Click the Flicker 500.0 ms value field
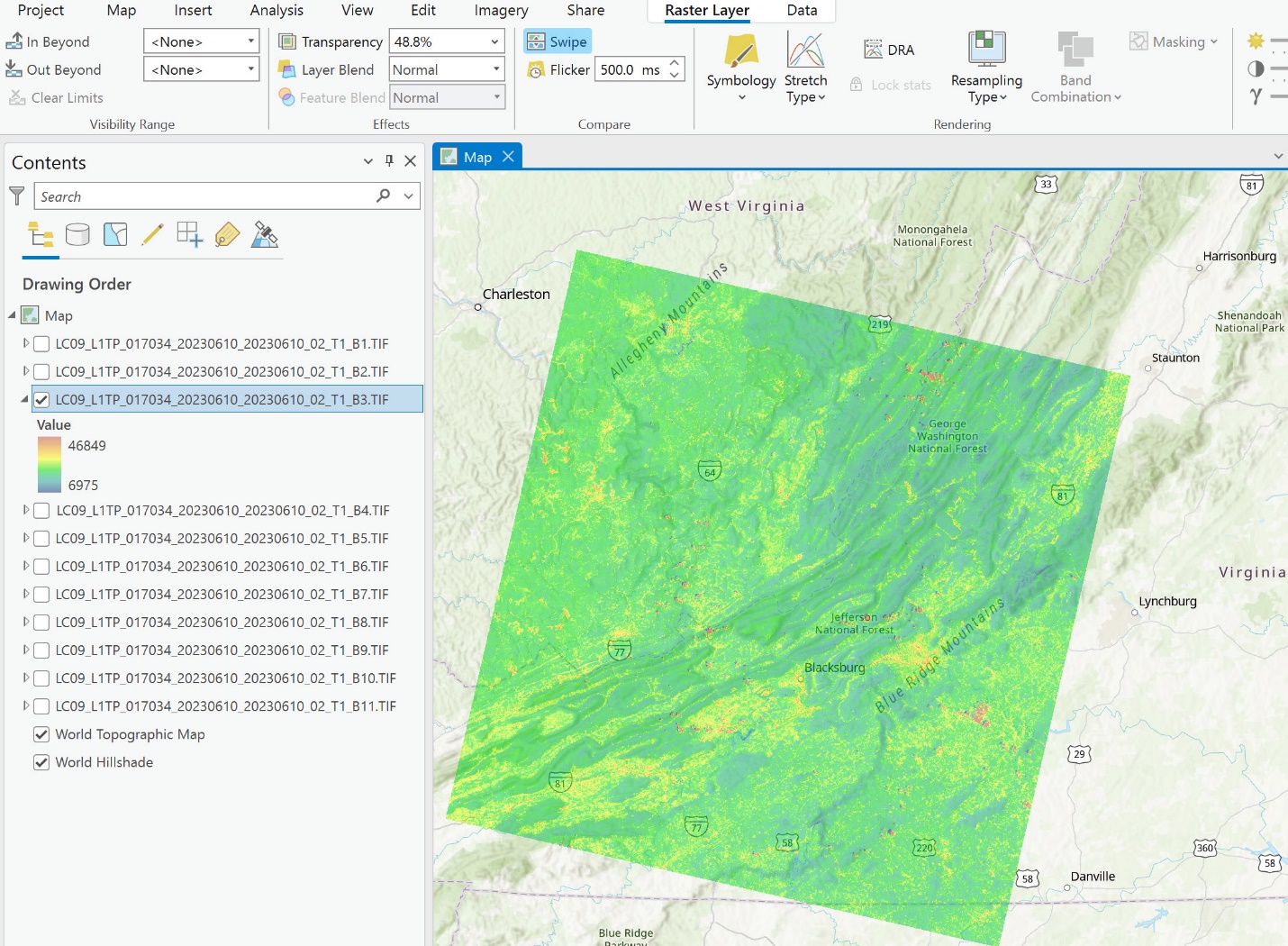 point(630,69)
